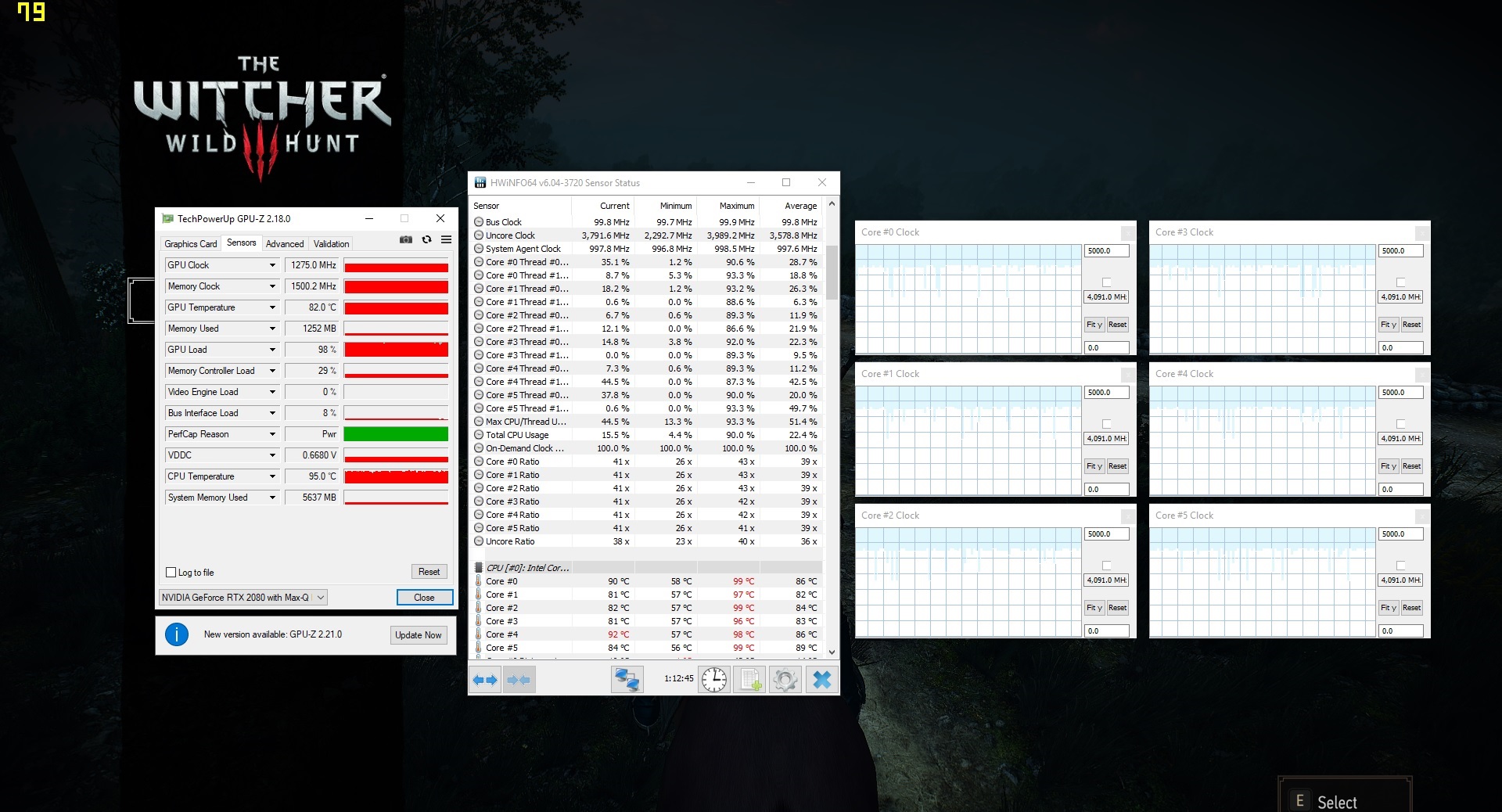Go to the Validation tab
Viewport: 1502px width, 812px height.
pyautogui.click(x=331, y=244)
